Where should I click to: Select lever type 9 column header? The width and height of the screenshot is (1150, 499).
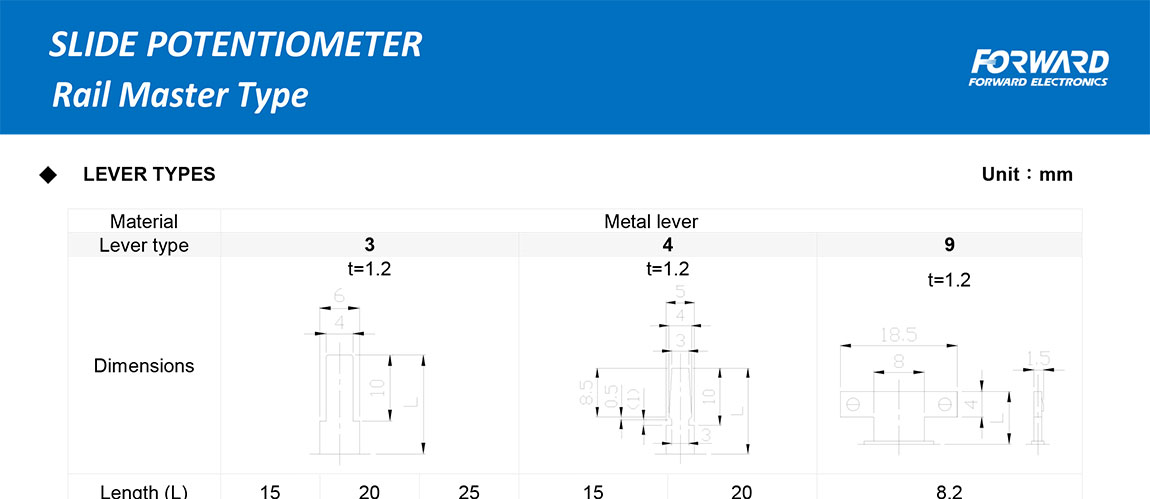coord(949,246)
